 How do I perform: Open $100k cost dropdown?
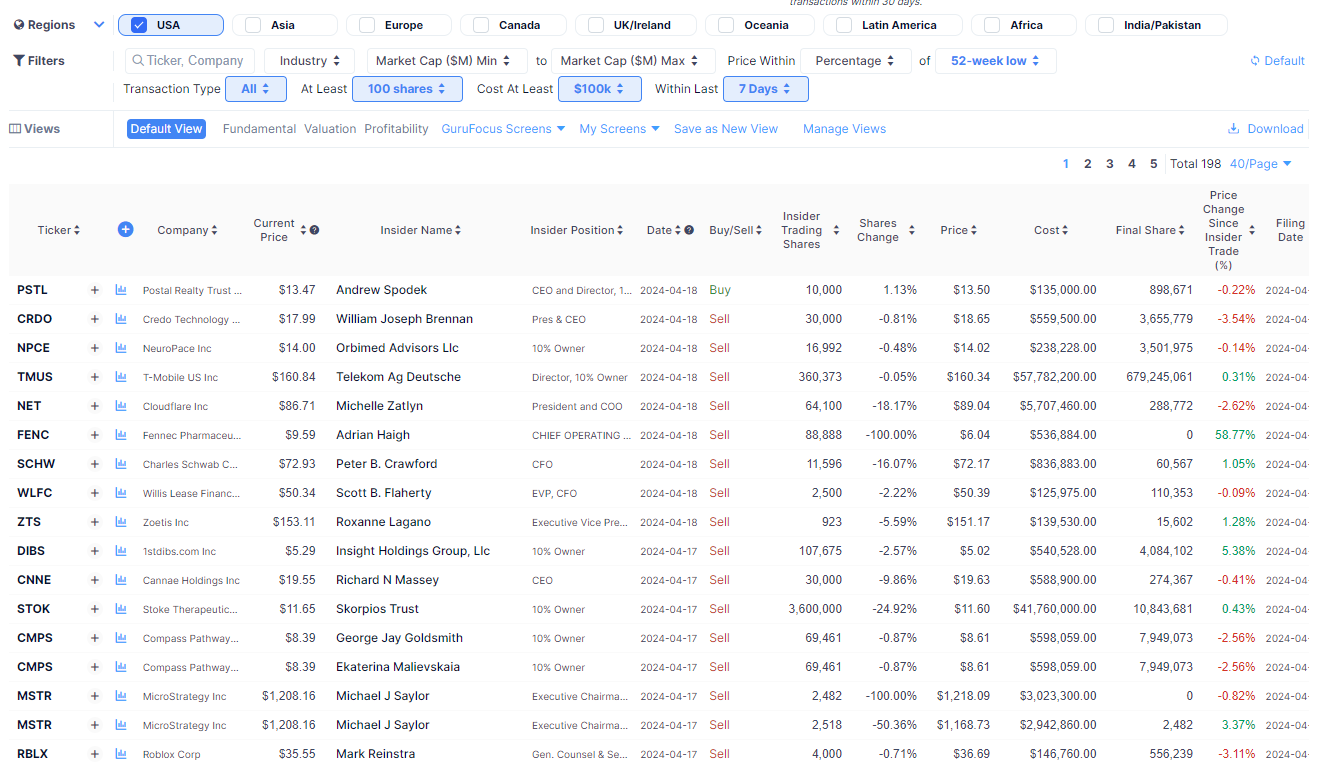pos(599,89)
